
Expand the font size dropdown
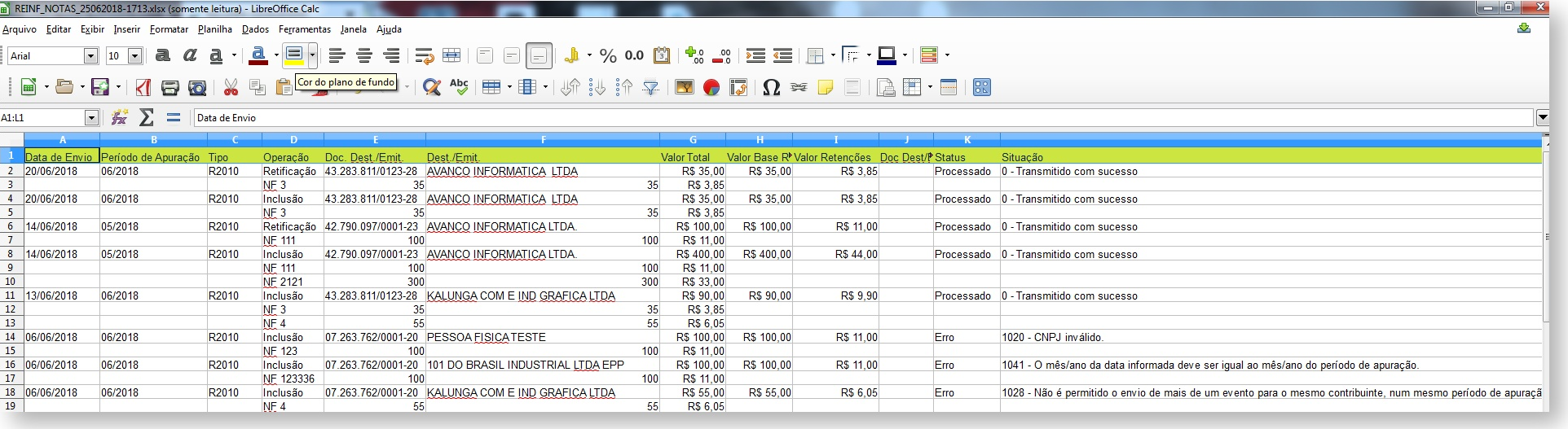[x=135, y=55]
